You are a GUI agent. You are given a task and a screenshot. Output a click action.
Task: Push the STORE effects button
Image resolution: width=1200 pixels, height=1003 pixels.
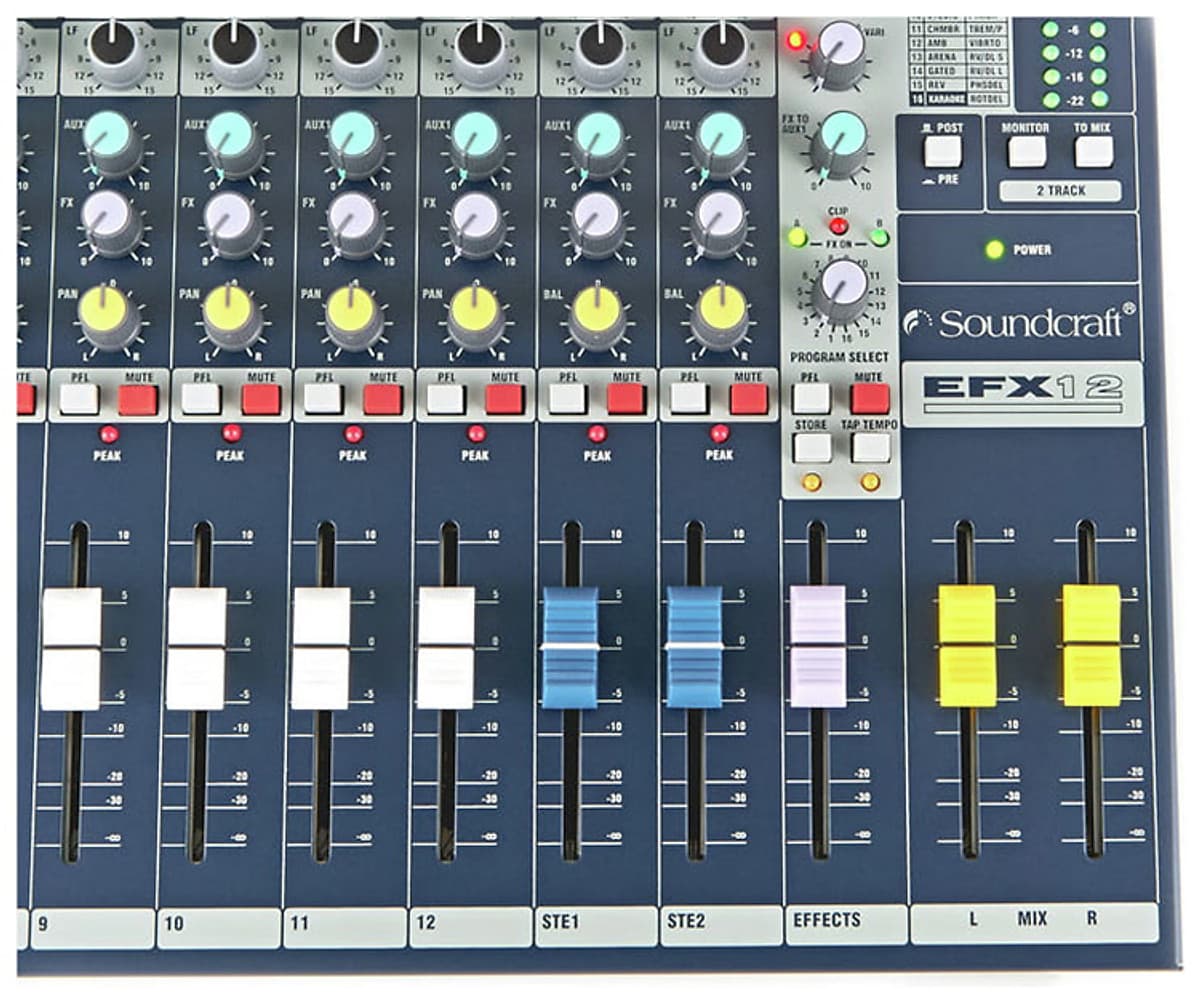coord(811,447)
